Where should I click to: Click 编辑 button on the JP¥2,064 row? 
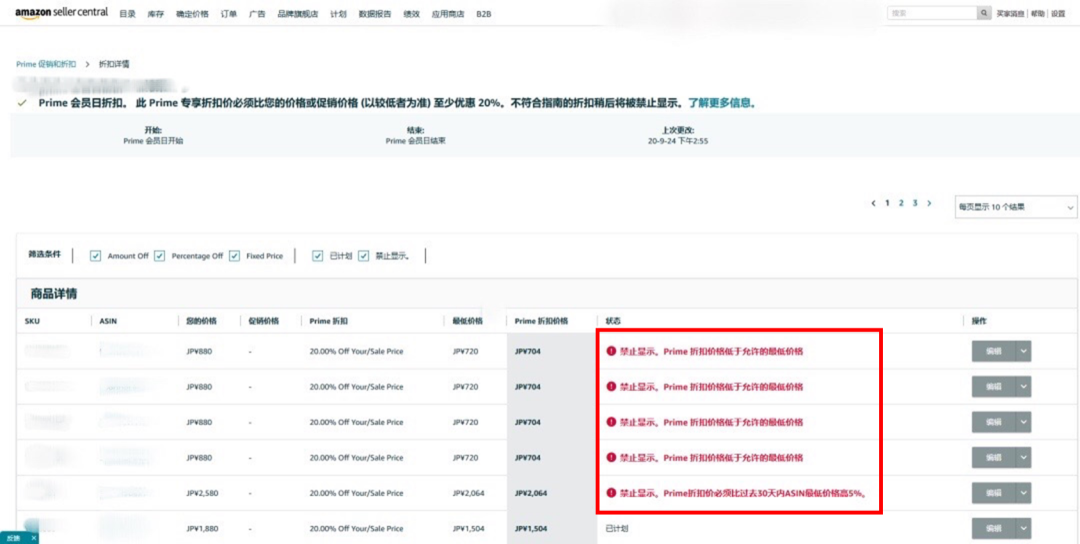tap(992, 492)
